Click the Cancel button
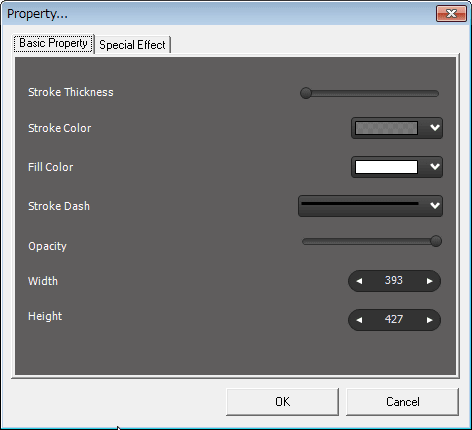This screenshot has width=472, height=430. pos(402,402)
